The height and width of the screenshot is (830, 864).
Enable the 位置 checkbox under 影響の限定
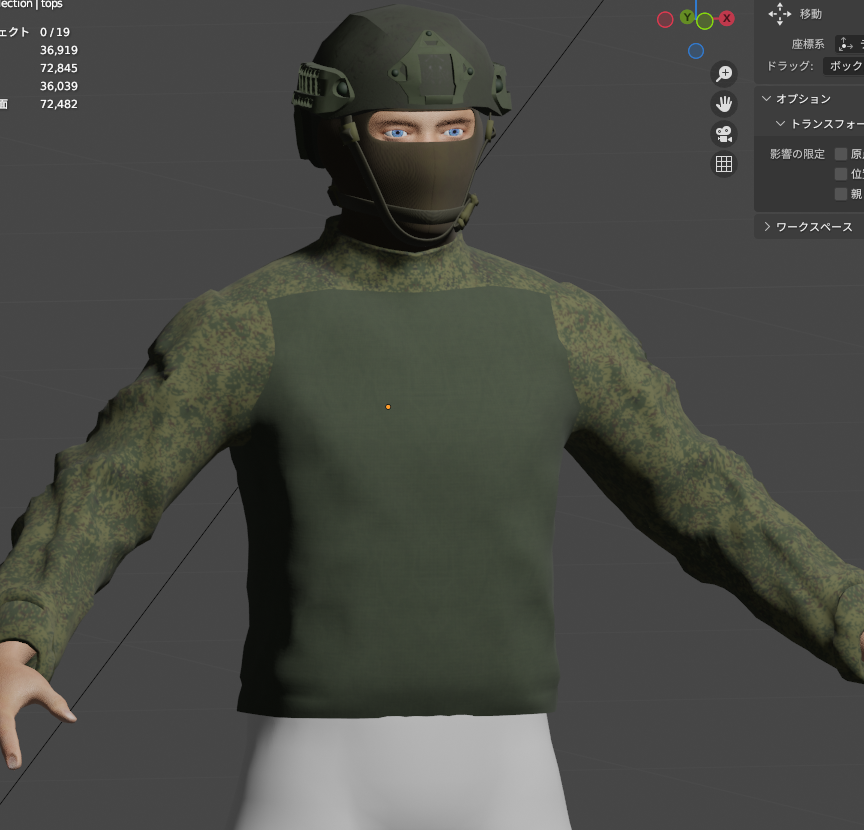coord(841,174)
